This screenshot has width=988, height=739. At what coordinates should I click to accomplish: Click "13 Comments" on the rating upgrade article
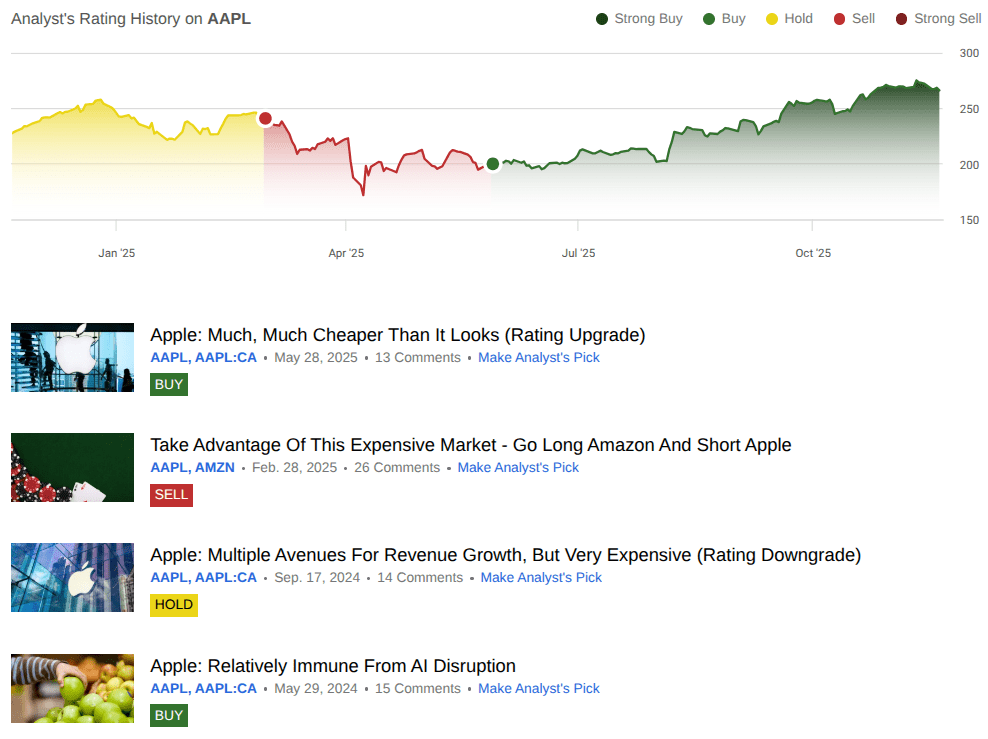[x=417, y=357]
